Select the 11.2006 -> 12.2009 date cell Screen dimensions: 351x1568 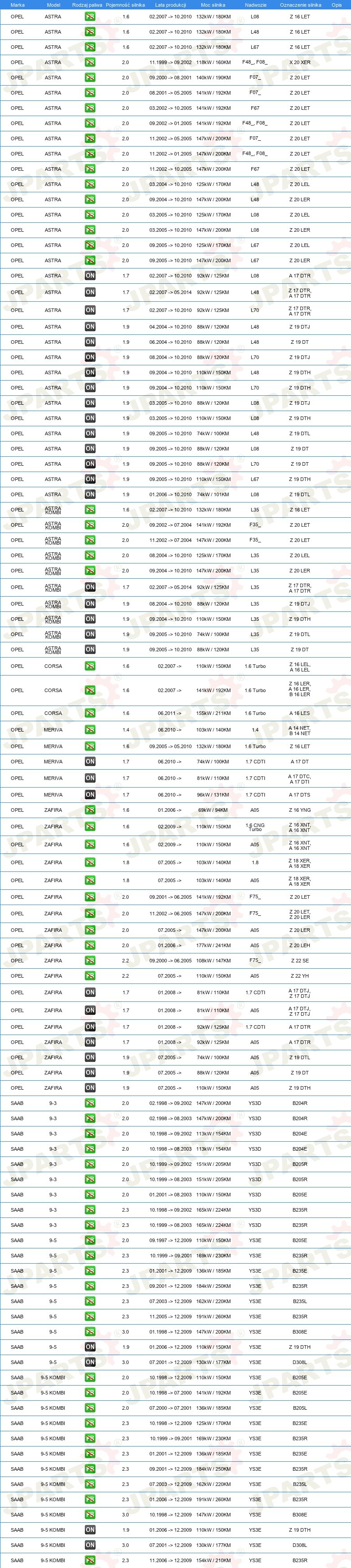(x=171, y=1560)
